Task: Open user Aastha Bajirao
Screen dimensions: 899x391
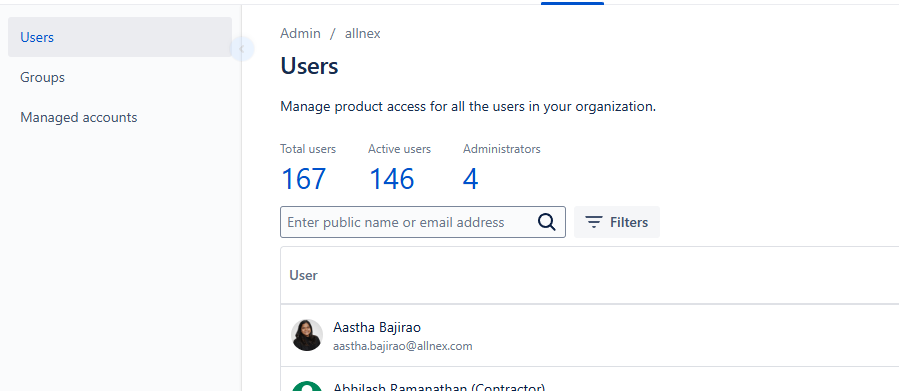Action: tap(377, 327)
